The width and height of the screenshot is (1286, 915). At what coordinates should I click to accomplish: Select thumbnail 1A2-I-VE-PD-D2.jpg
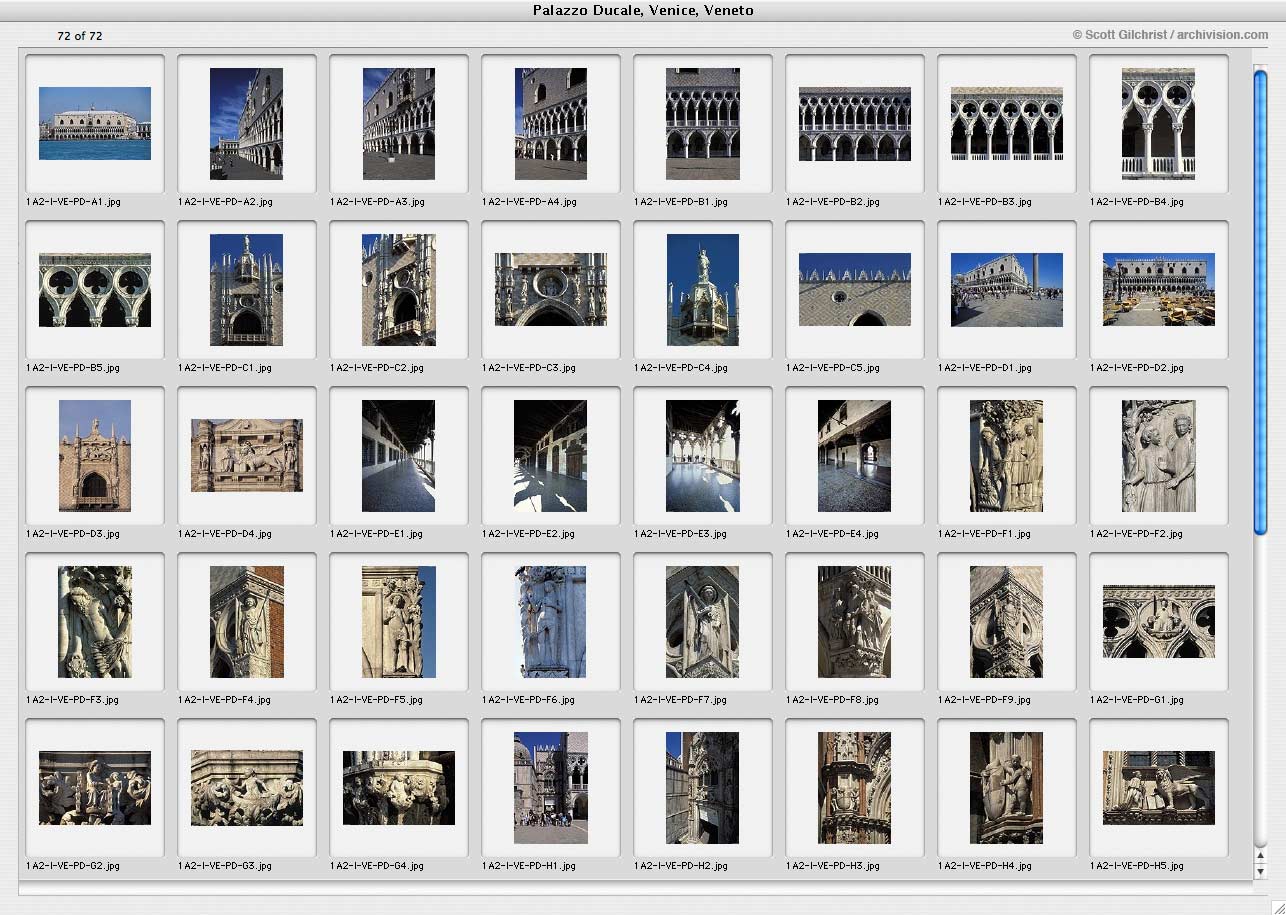[1159, 290]
